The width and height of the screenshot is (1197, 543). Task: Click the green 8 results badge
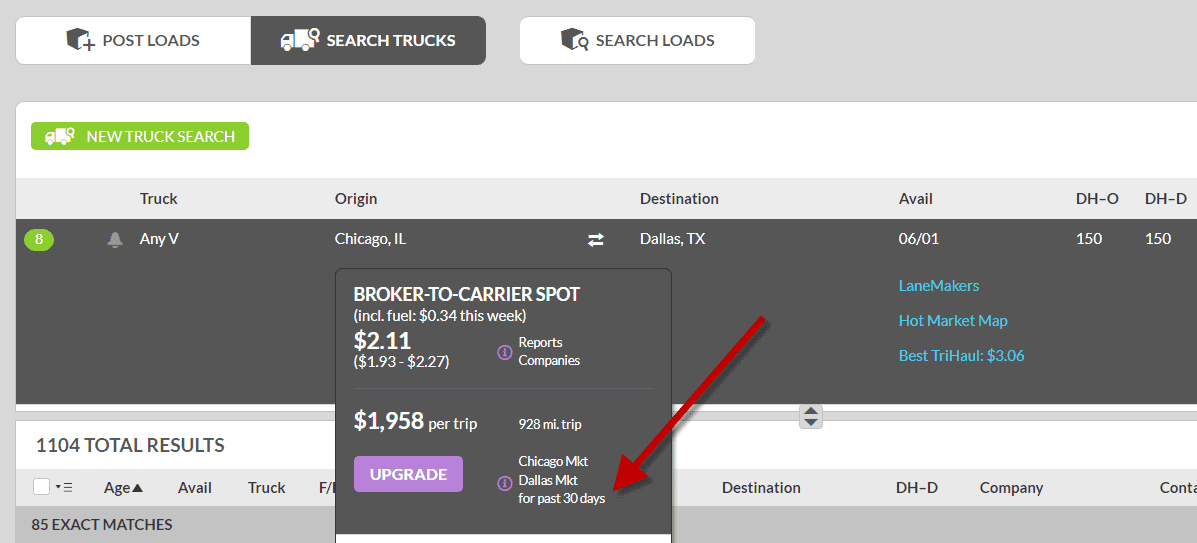pyautogui.click(x=39, y=240)
